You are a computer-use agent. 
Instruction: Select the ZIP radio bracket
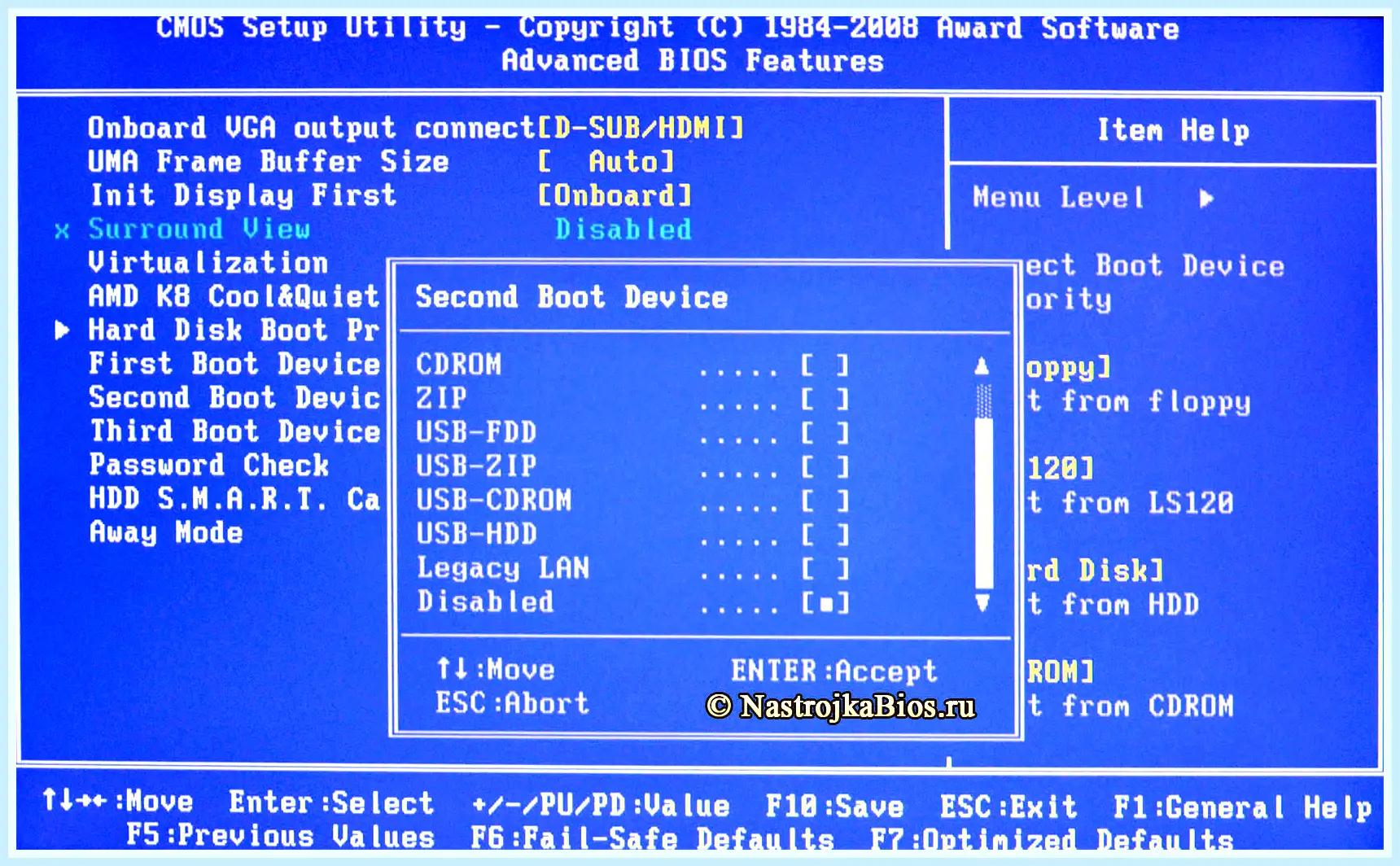click(825, 399)
